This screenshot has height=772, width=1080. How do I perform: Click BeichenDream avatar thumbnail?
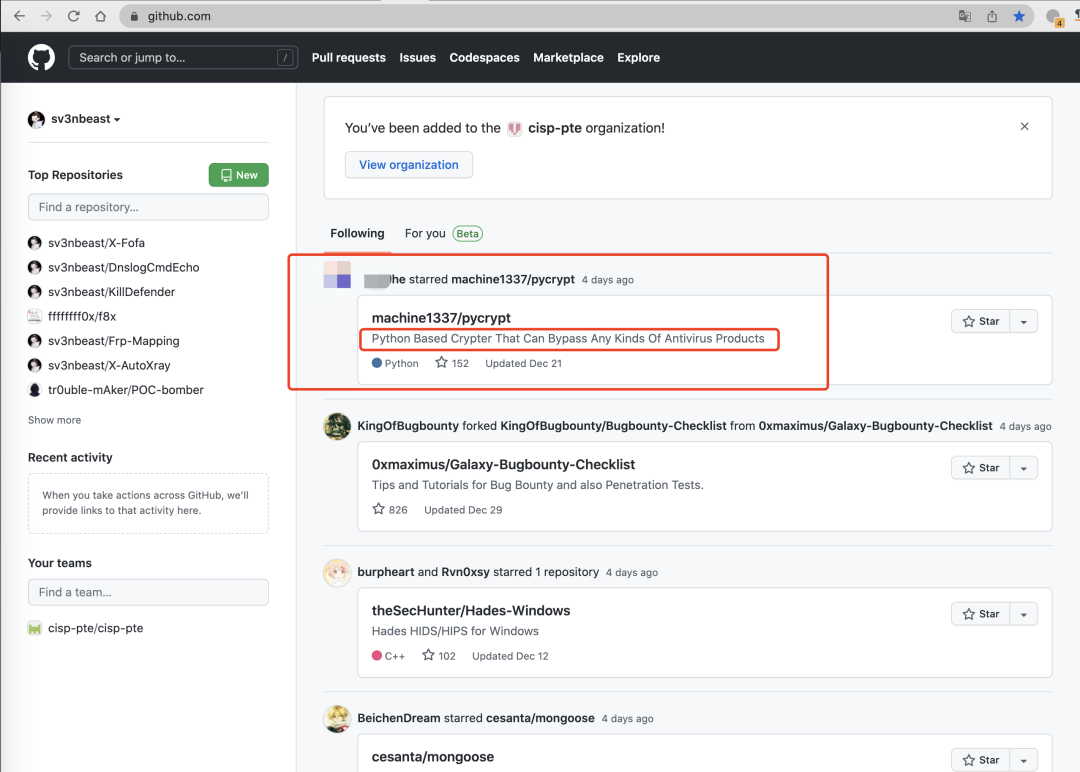point(337,718)
